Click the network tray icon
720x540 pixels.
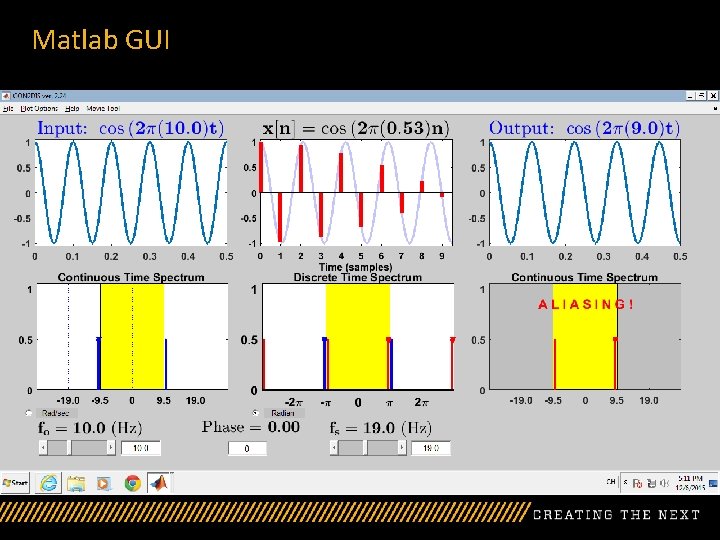[651, 483]
